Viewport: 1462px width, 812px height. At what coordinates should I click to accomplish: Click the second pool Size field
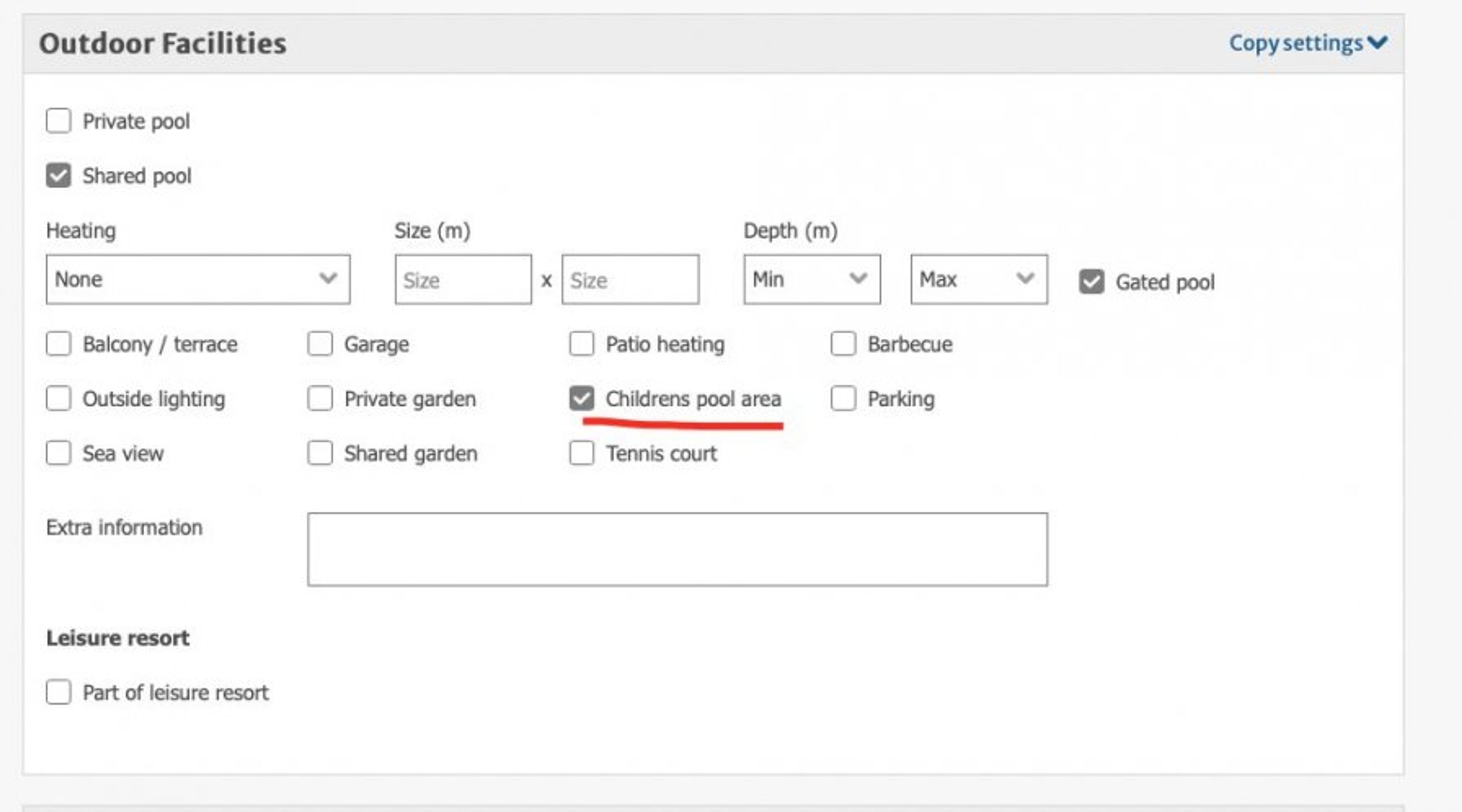[x=630, y=280]
